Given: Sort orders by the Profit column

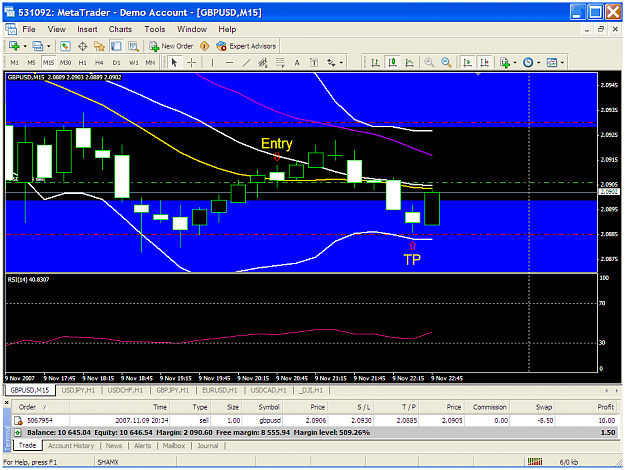Looking at the screenshot, I should [605, 407].
